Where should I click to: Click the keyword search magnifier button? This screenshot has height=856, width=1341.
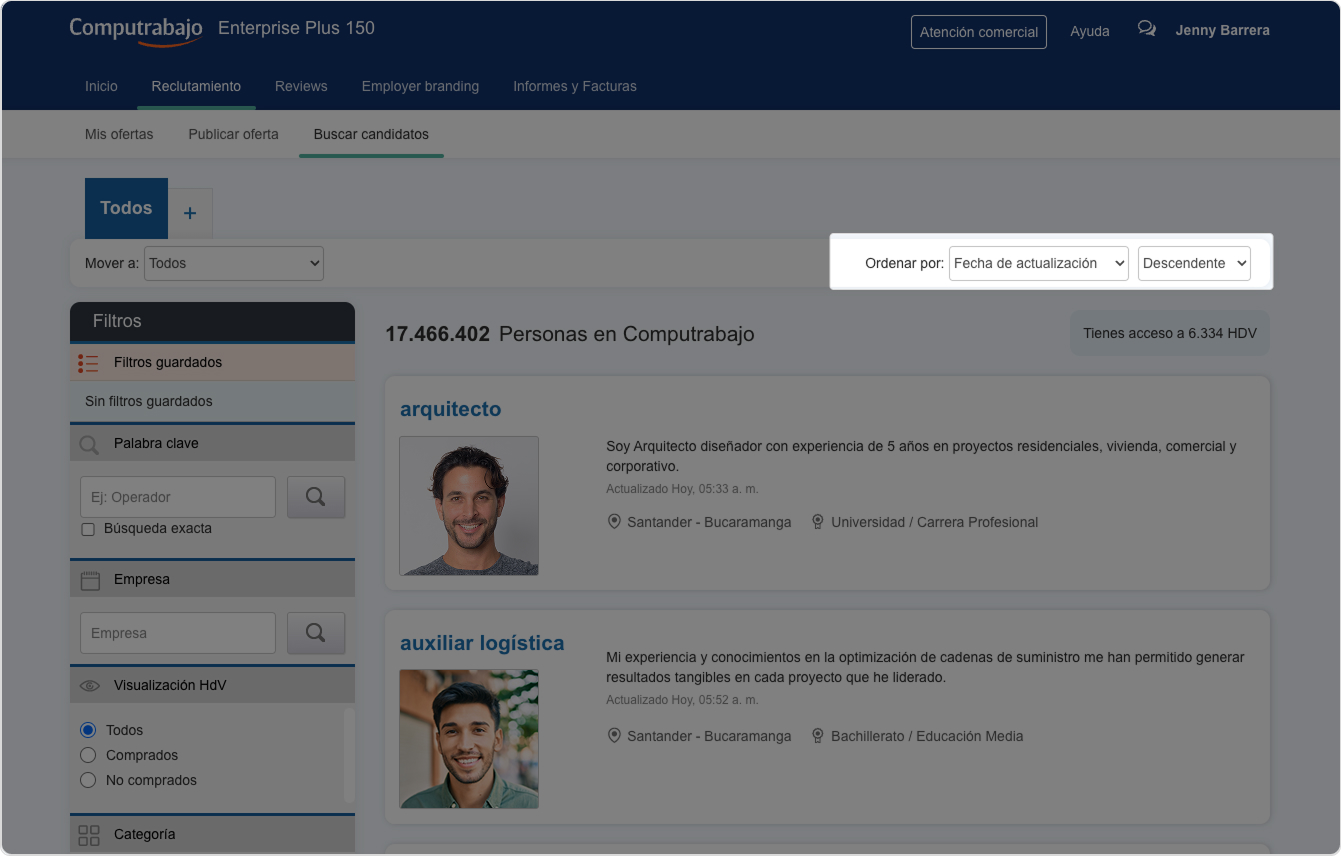[x=316, y=497]
